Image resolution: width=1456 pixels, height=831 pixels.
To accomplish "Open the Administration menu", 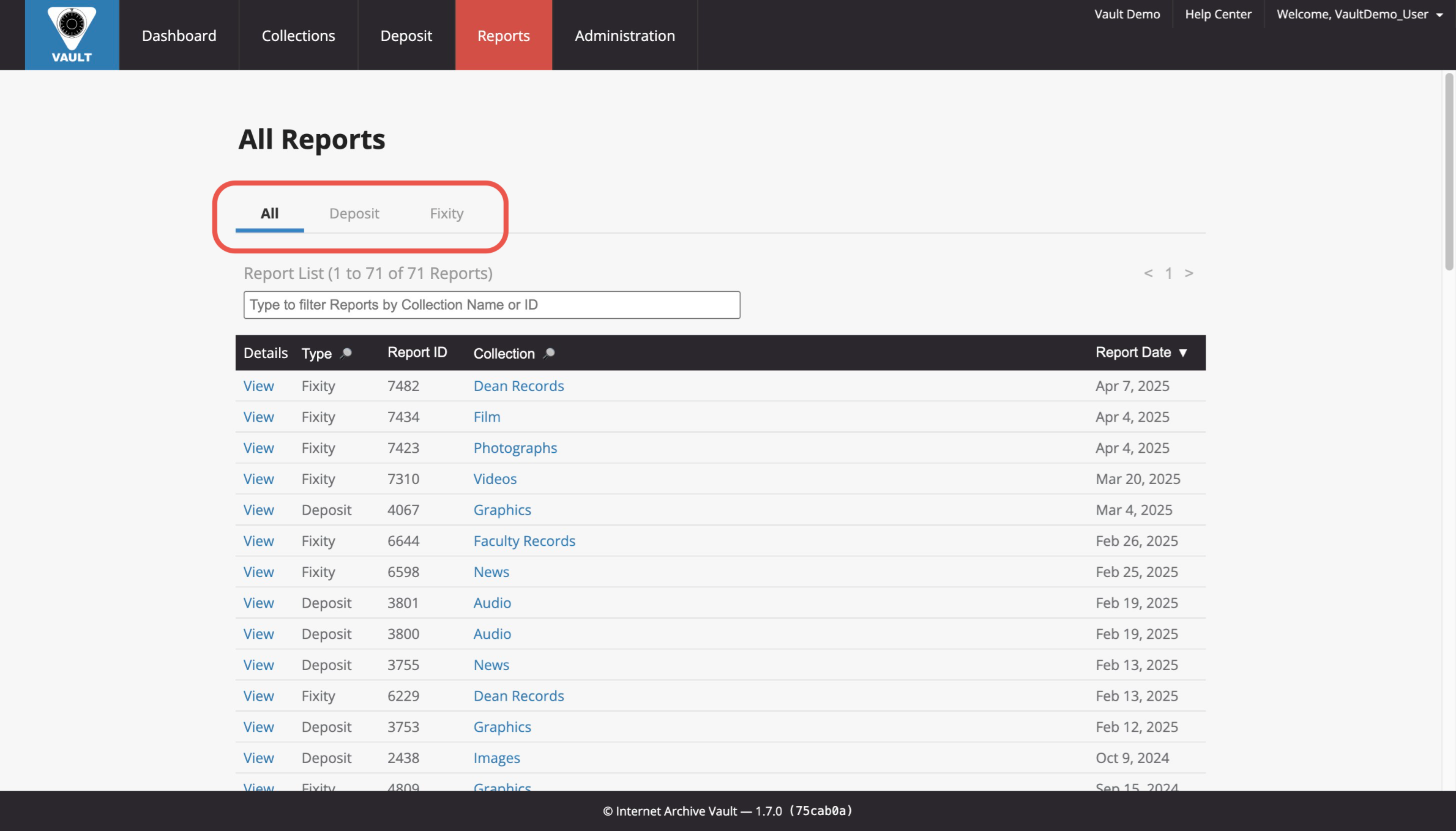I will (x=624, y=35).
